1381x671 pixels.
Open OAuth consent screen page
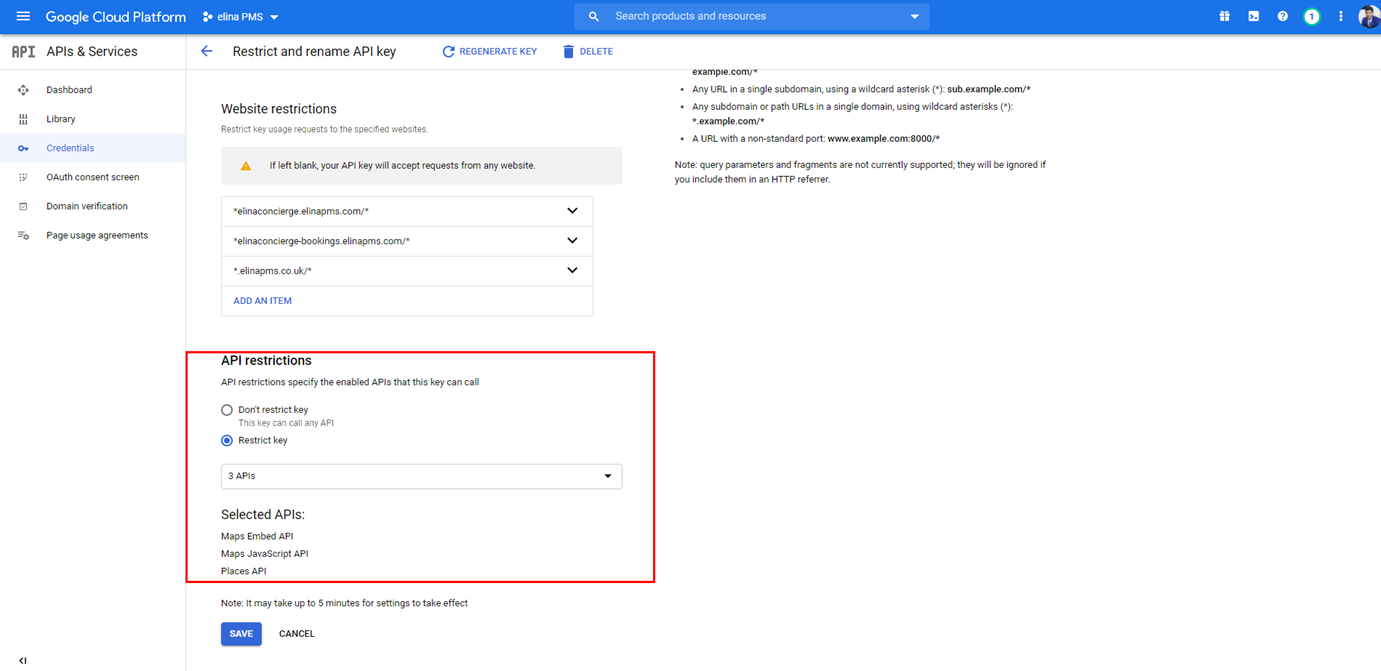coord(93,177)
